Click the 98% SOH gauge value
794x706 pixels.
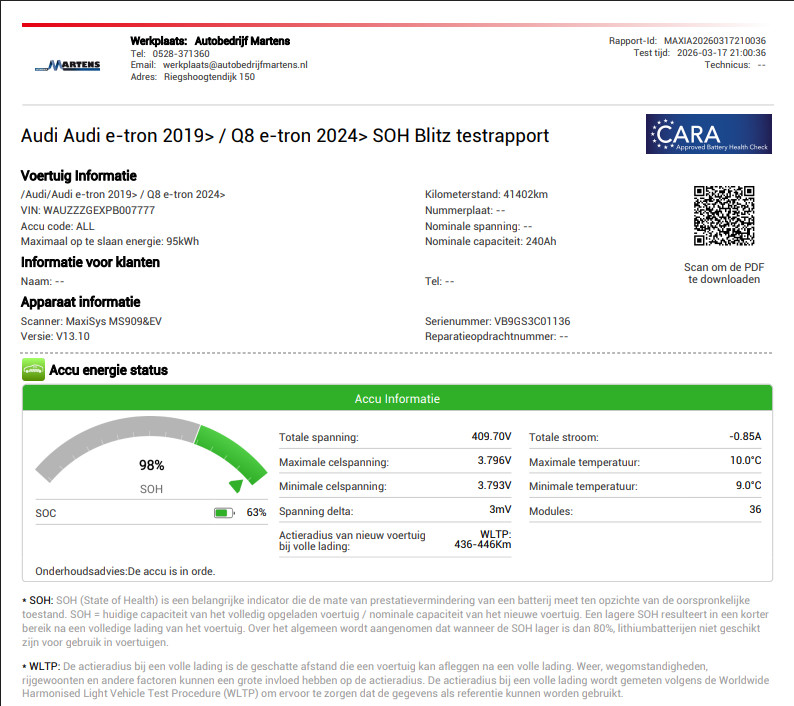pyautogui.click(x=151, y=465)
